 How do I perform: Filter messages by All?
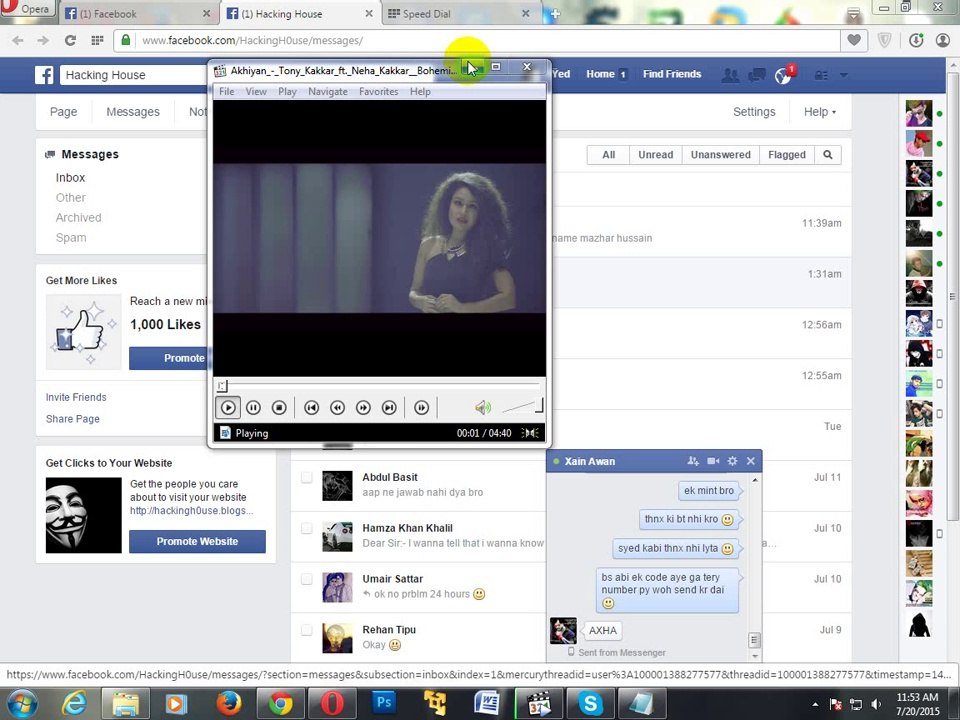608,155
